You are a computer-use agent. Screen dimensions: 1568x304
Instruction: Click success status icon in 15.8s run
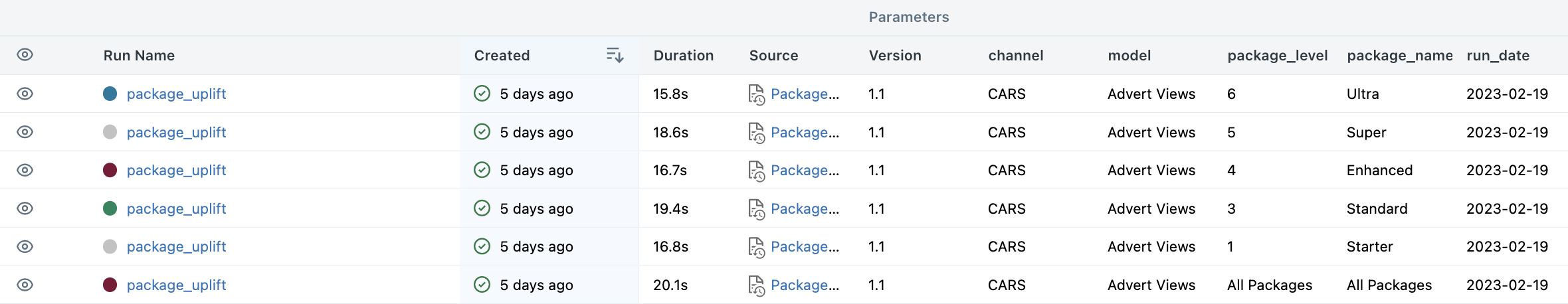click(482, 94)
